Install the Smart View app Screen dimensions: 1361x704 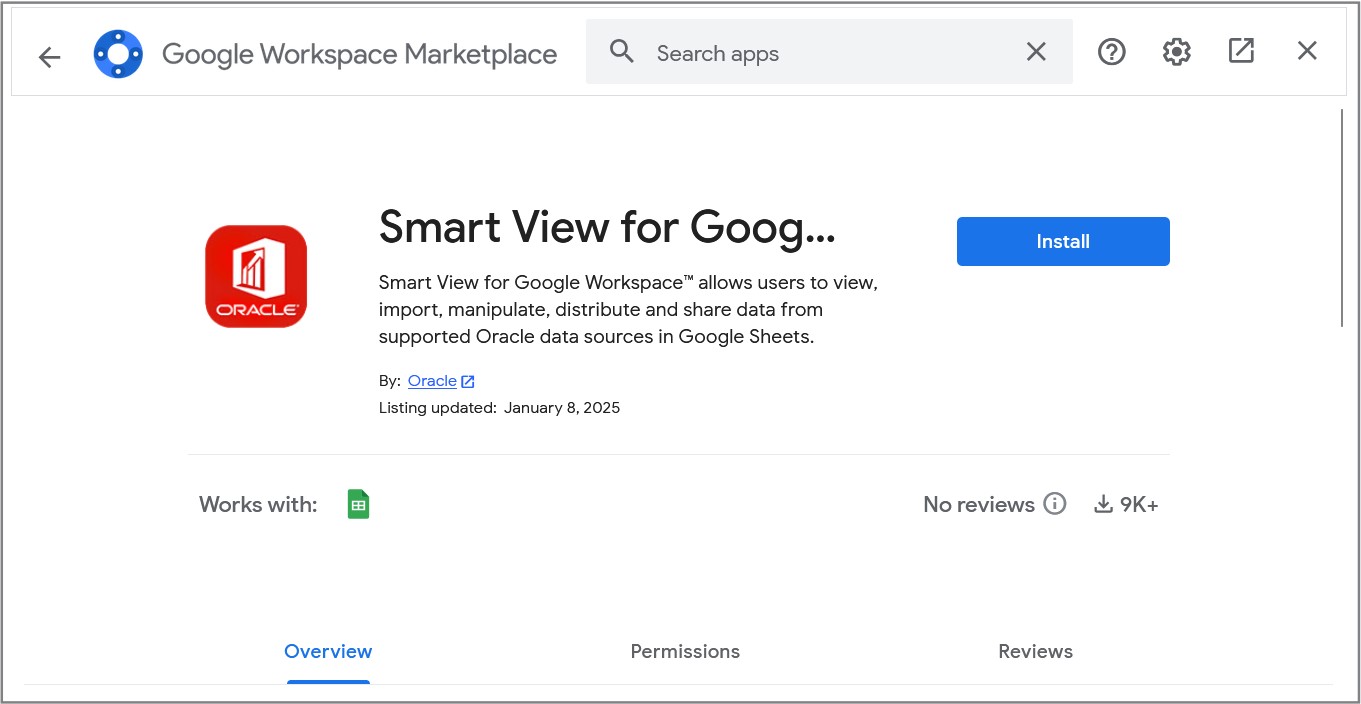point(1062,241)
